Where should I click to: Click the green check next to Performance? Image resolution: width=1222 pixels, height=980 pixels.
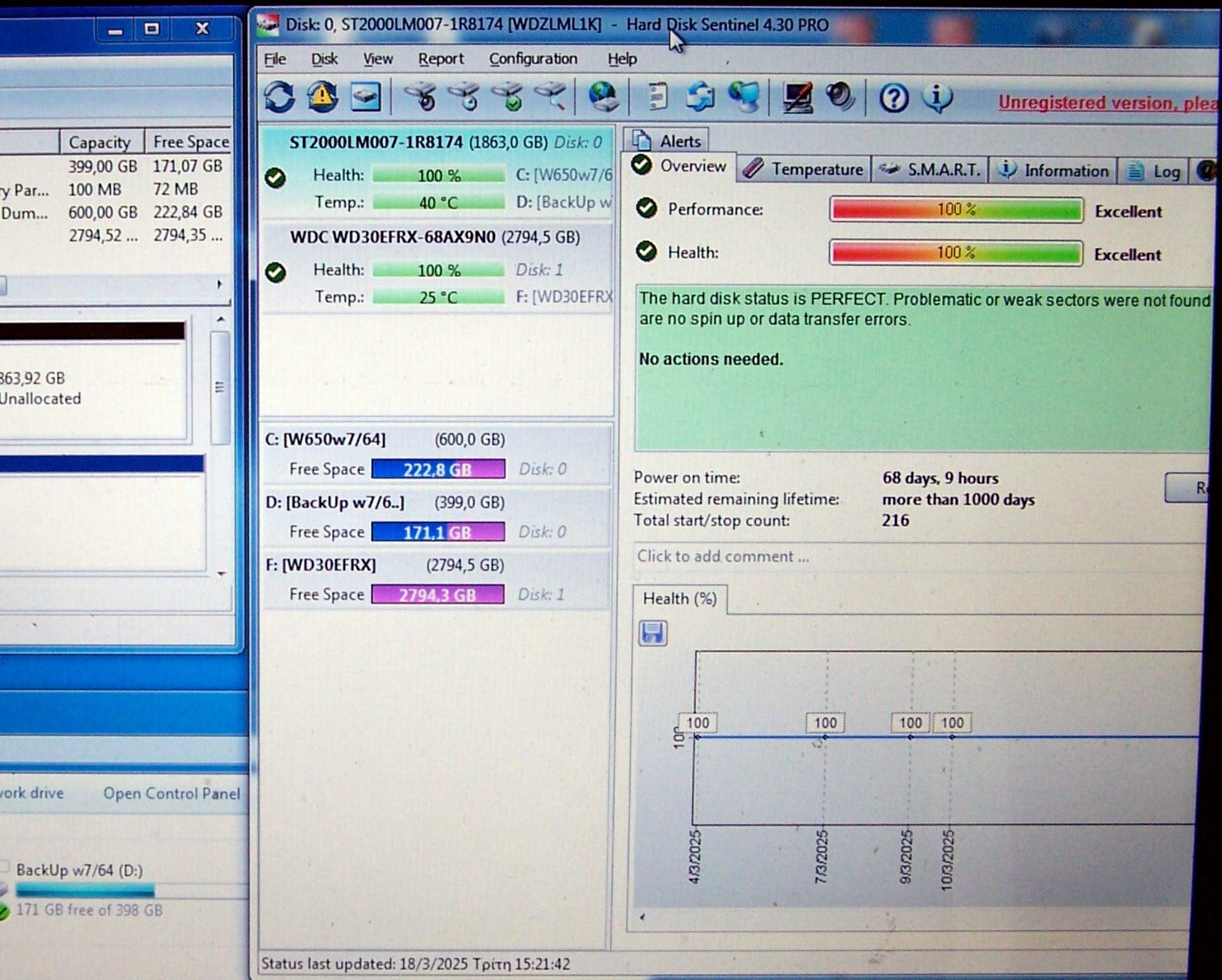[x=646, y=208]
